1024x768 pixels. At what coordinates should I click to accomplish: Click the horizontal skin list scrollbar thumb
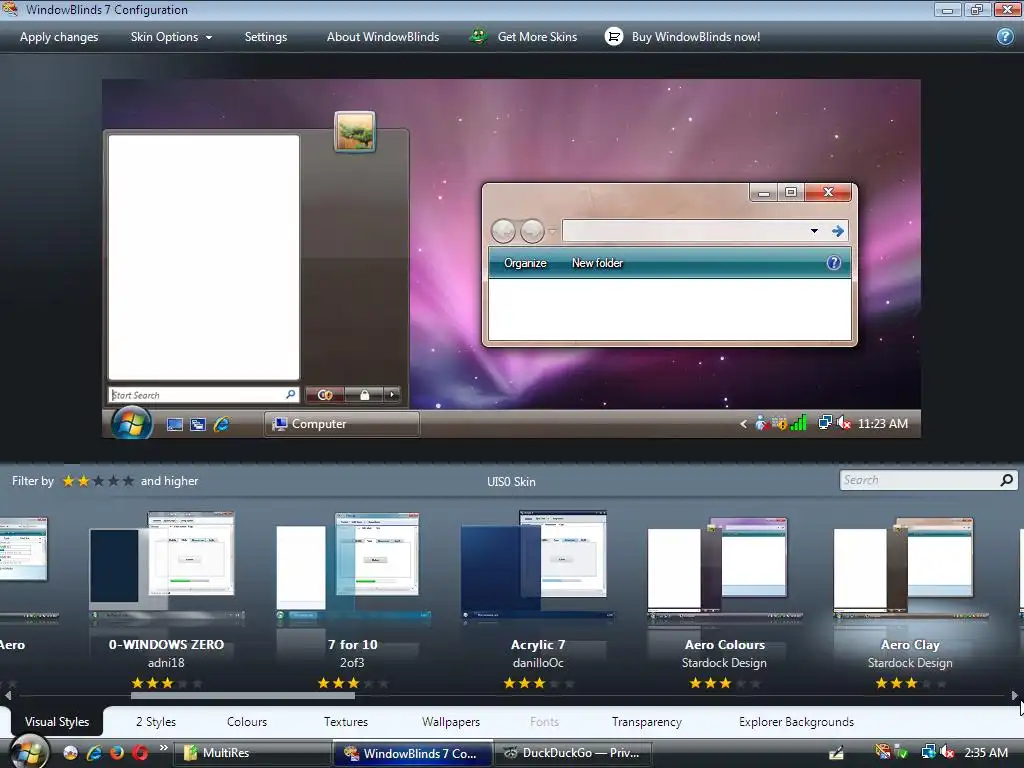click(243, 696)
